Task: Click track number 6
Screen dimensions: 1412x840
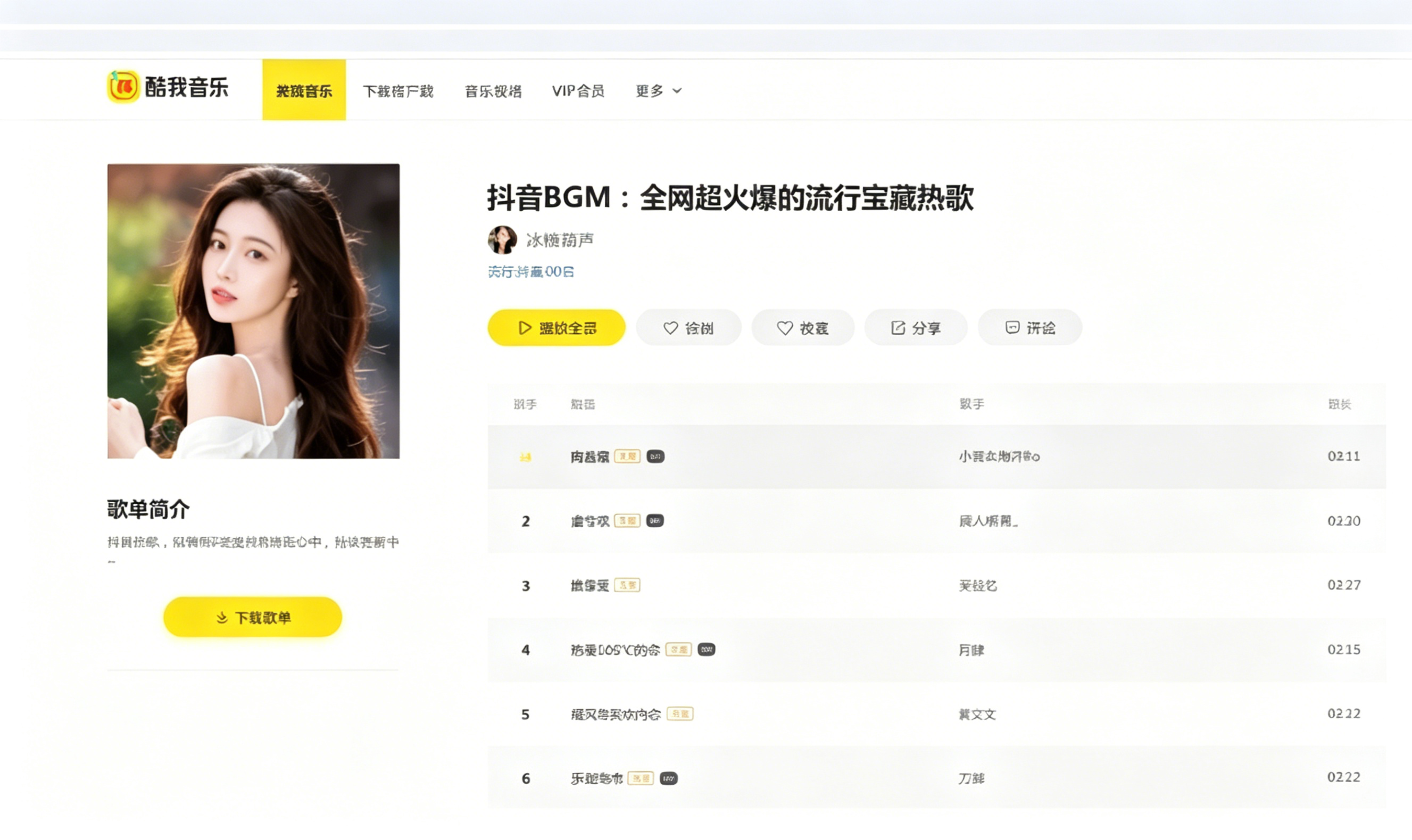Action: [526, 779]
